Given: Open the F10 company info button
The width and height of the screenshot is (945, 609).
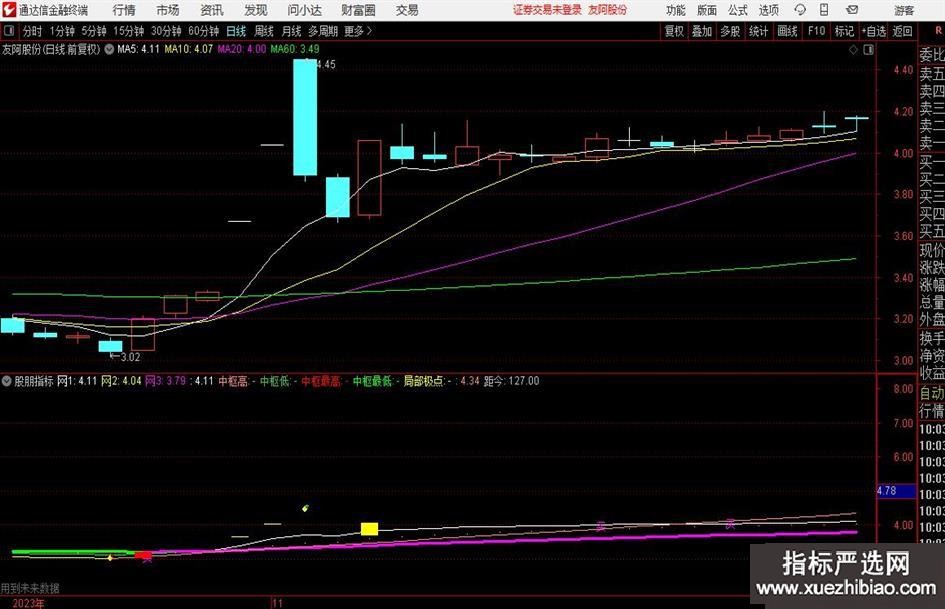Looking at the screenshot, I should tap(816, 31).
